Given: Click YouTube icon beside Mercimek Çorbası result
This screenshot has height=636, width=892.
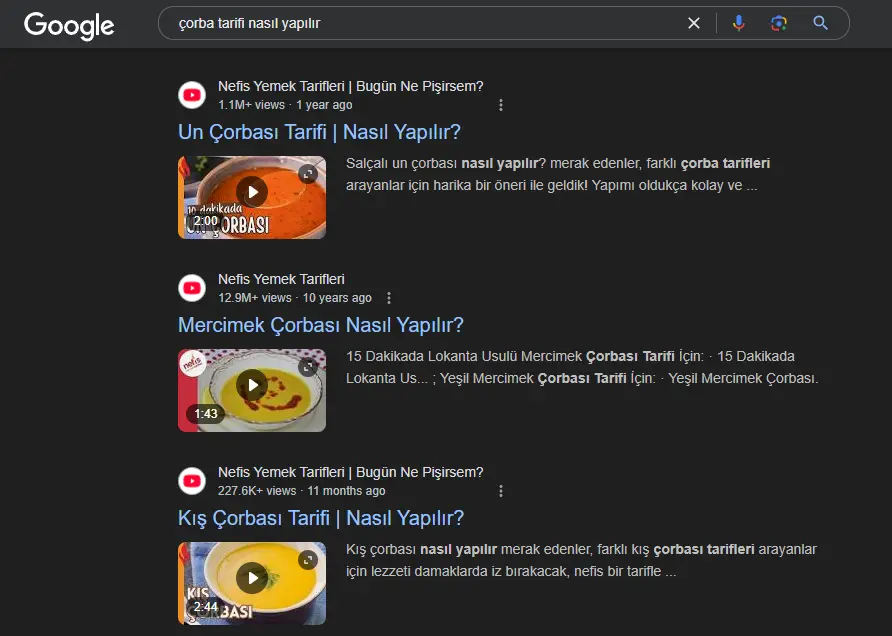Looking at the screenshot, I should [192, 288].
